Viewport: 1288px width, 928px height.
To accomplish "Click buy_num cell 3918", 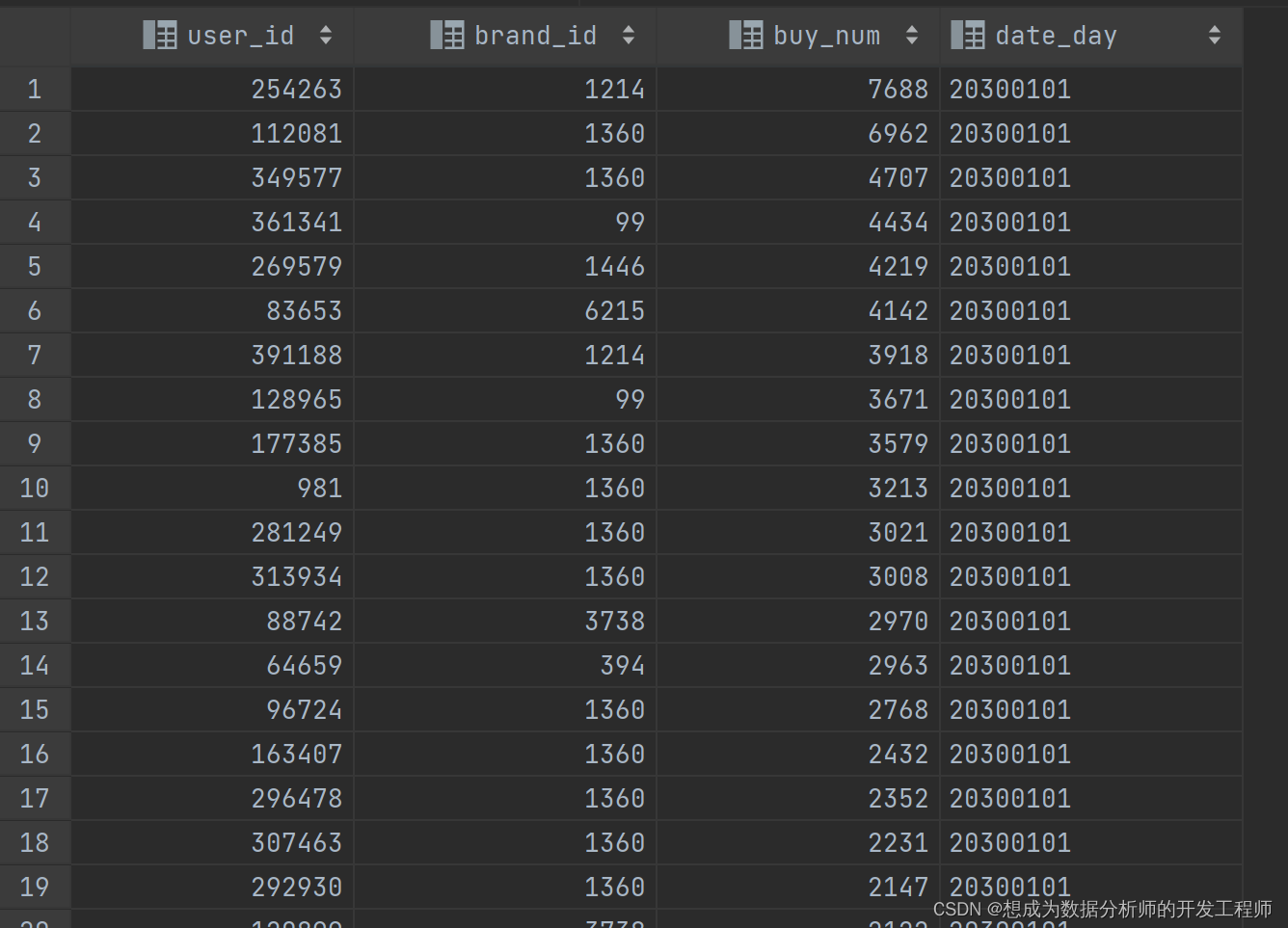I will coord(798,356).
